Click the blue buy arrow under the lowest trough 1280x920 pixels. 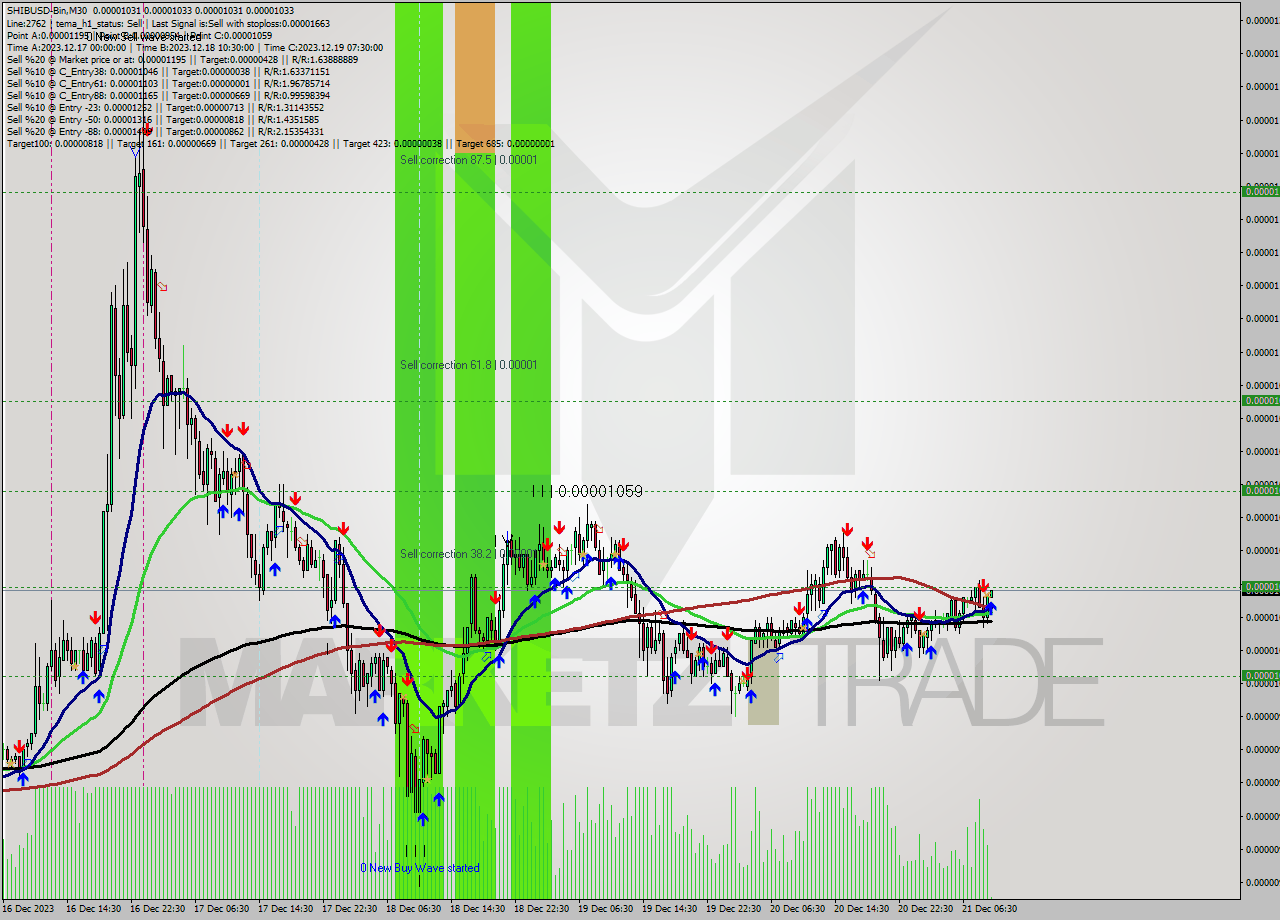click(422, 819)
